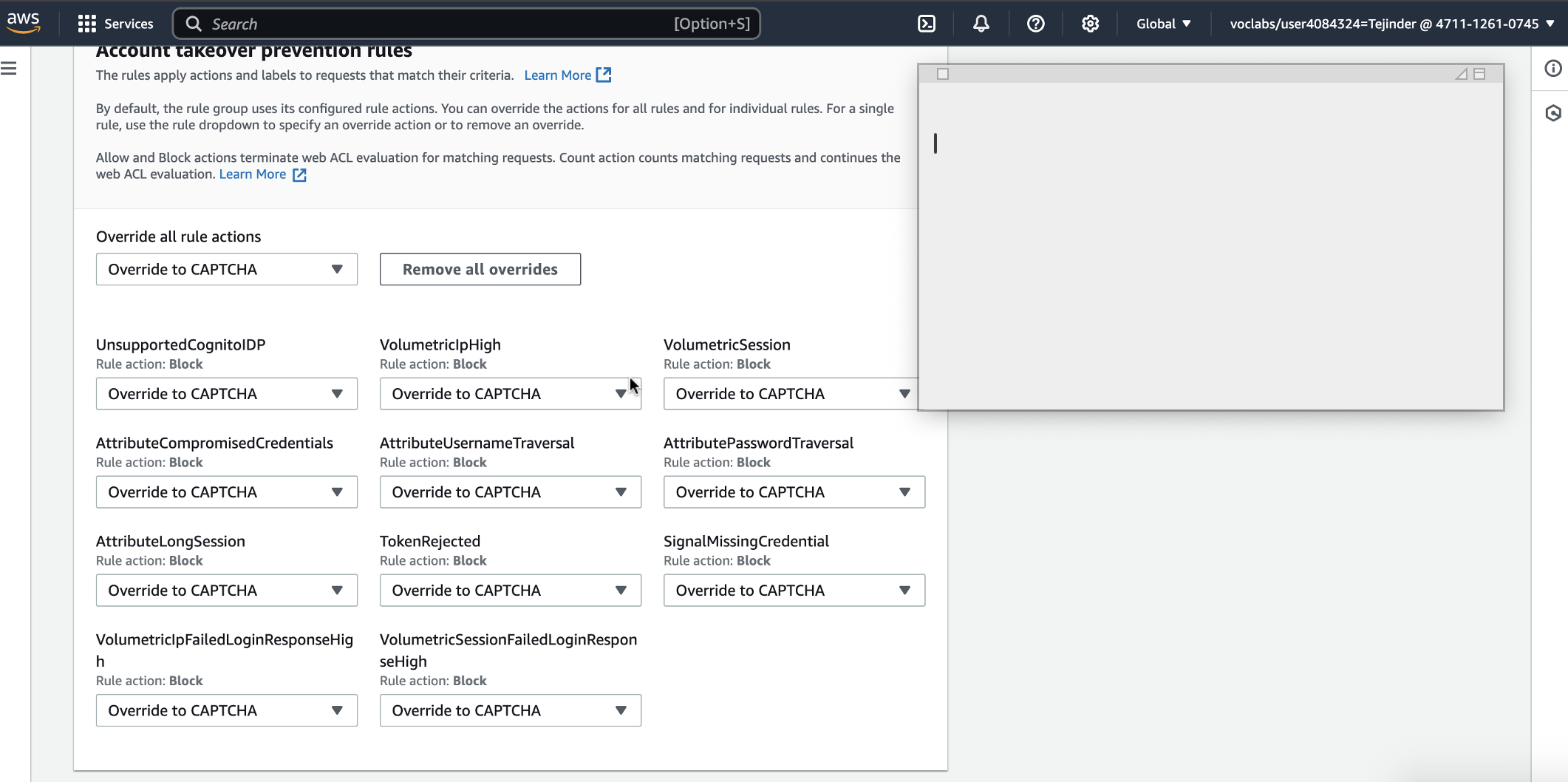Open the AttributeUsernameTraversal override dropdown

[x=510, y=492]
